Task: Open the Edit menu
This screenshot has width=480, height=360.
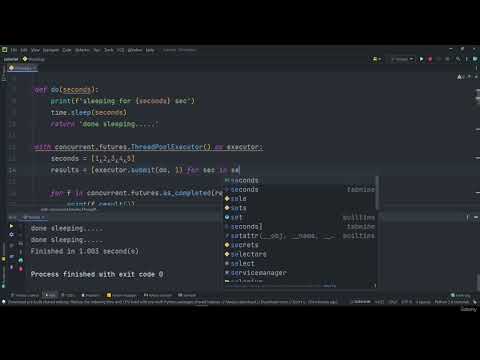Action: (x=24, y=50)
